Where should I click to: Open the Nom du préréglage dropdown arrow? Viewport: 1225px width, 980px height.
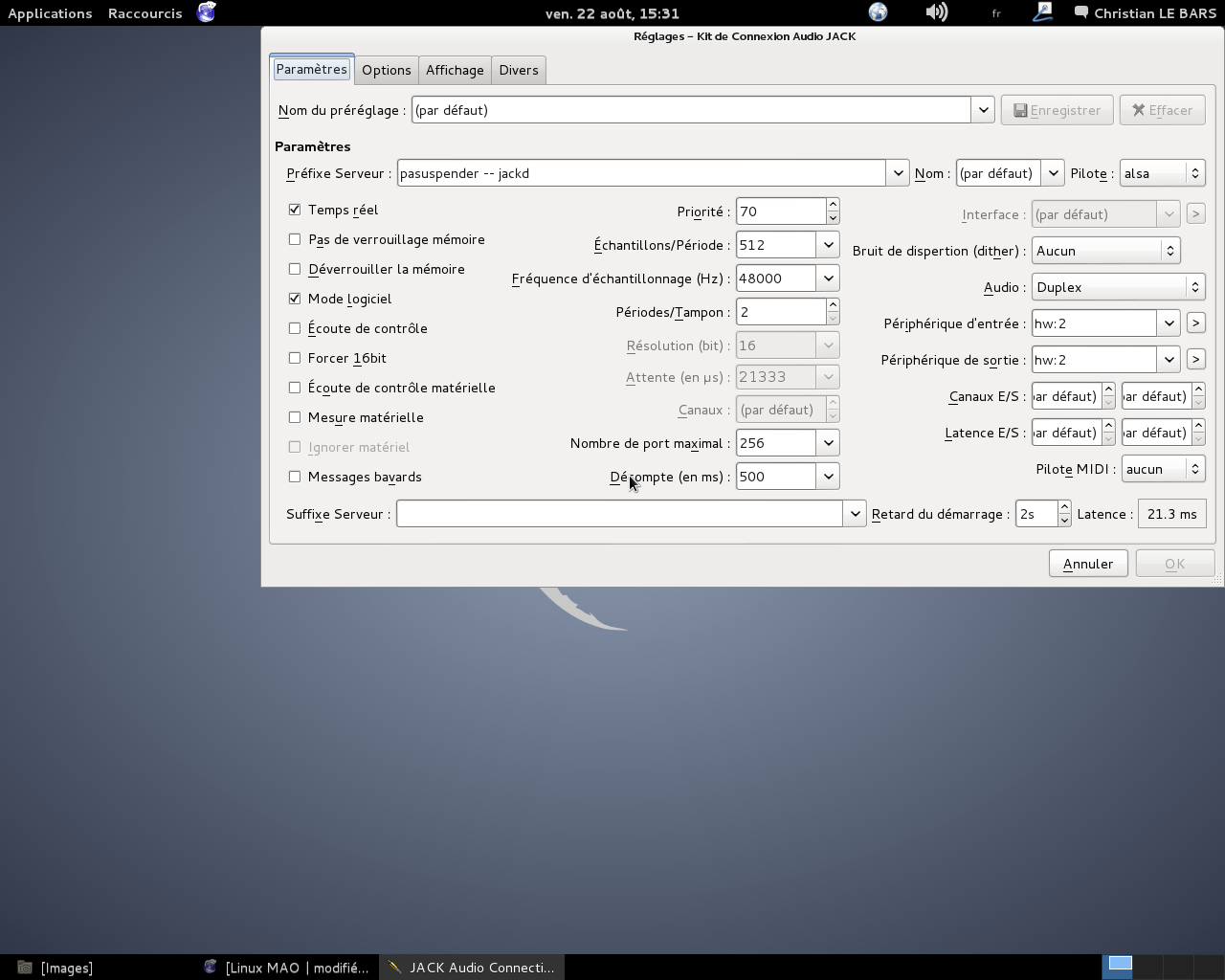pyautogui.click(x=983, y=110)
